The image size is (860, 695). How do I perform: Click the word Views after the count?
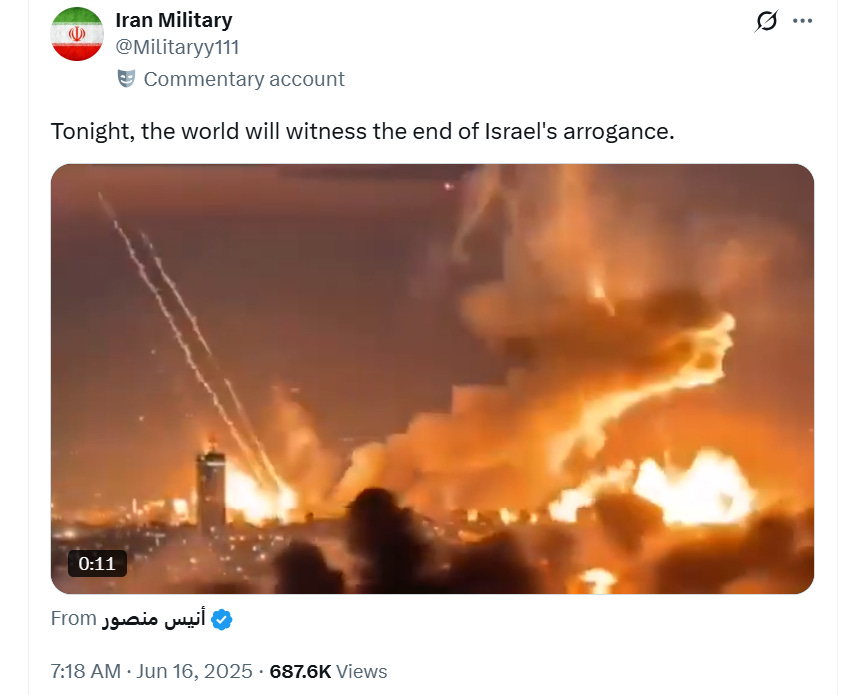click(x=361, y=671)
